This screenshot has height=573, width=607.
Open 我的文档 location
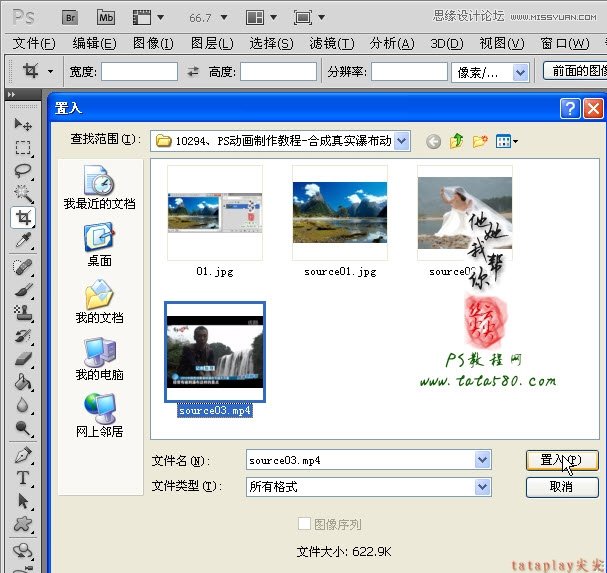(x=99, y=301)
